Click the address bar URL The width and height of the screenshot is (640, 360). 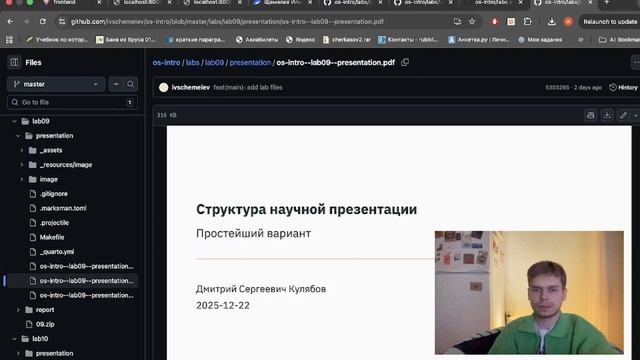point(227,22)
